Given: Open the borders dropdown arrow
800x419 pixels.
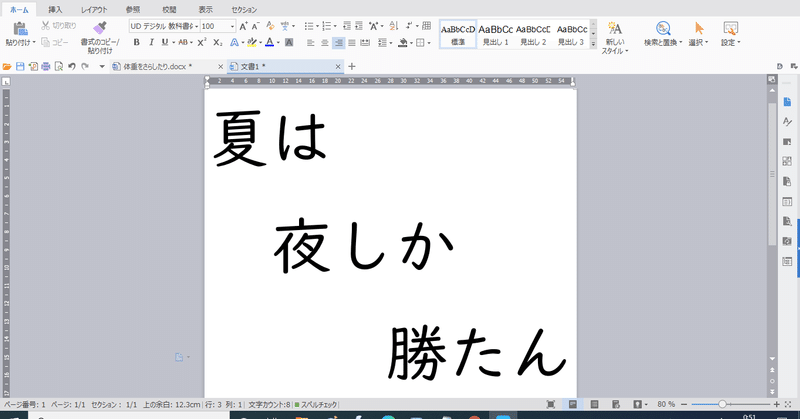Looking at the screenshot, I should 429,43.
